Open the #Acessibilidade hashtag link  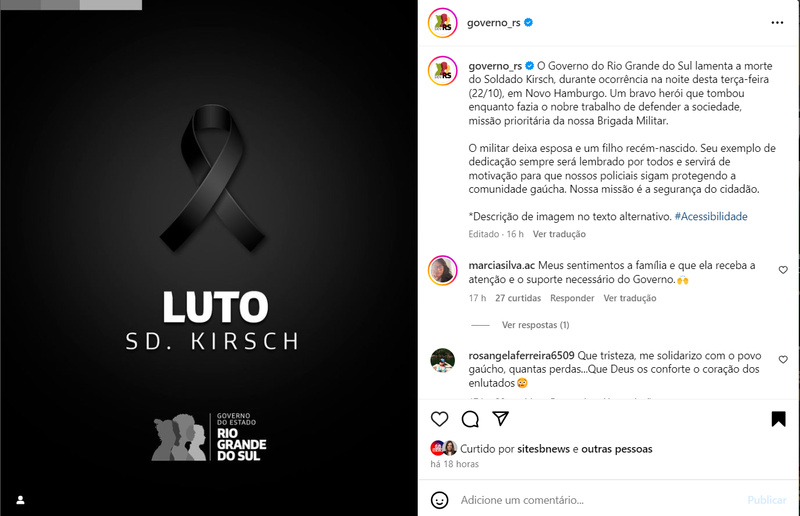[711, 216]
